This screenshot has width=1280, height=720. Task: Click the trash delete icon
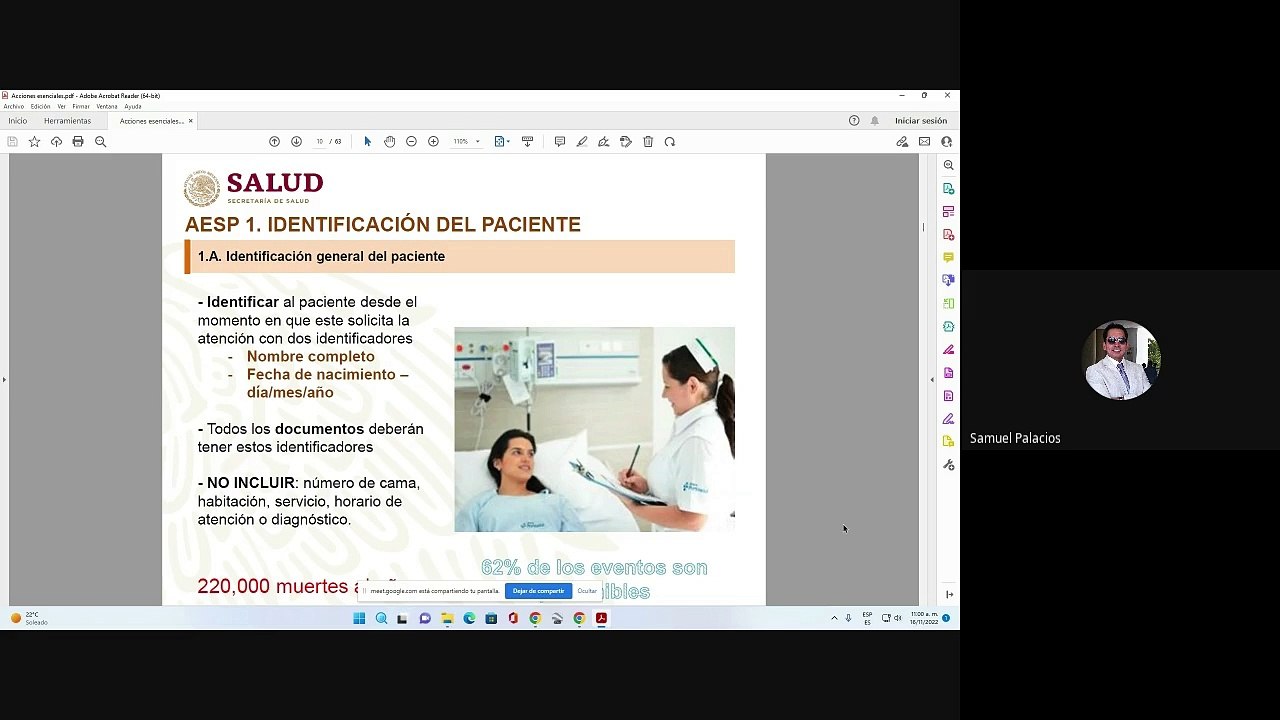click(x=648, y=142)
